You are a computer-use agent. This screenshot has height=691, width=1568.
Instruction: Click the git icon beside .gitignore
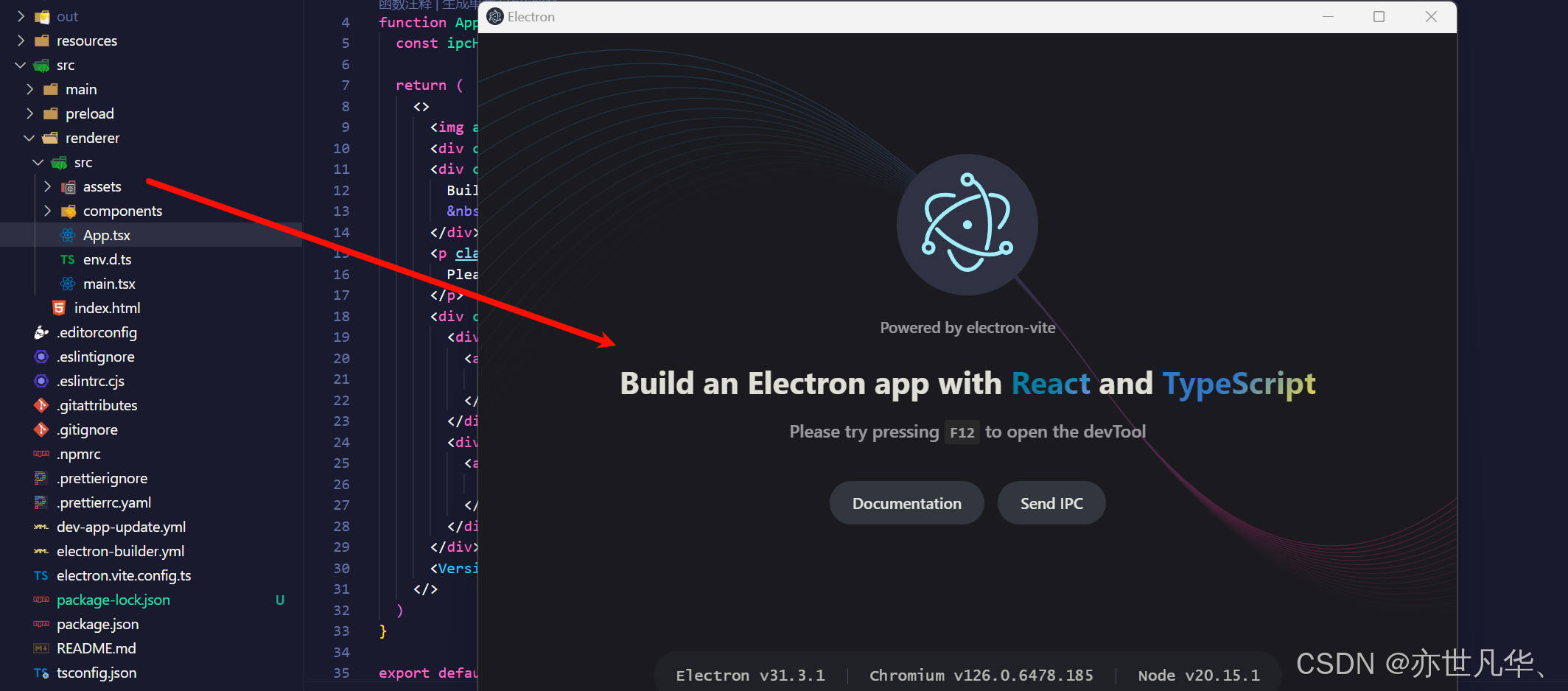(x=41, y=429)
